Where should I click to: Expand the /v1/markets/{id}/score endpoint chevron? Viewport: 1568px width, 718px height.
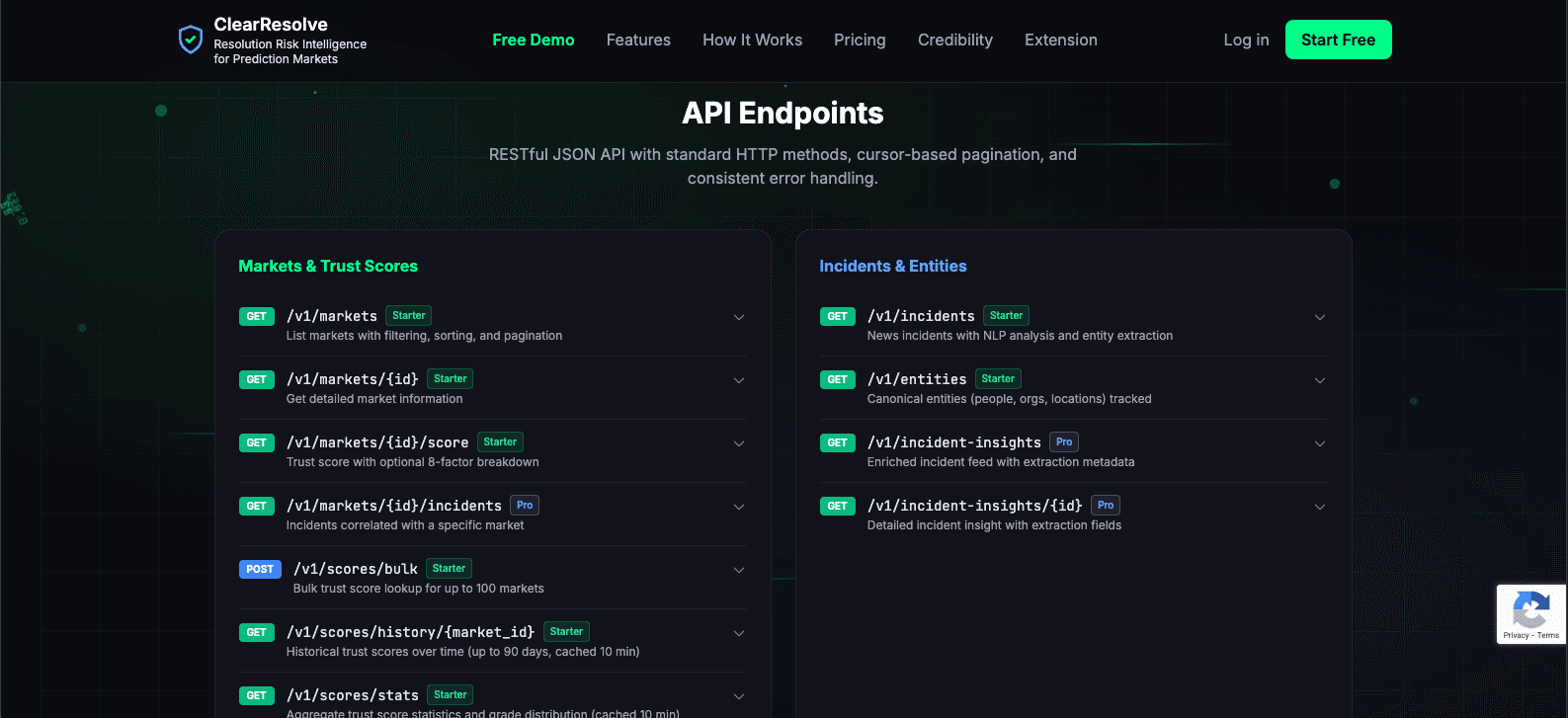[739, 443]
